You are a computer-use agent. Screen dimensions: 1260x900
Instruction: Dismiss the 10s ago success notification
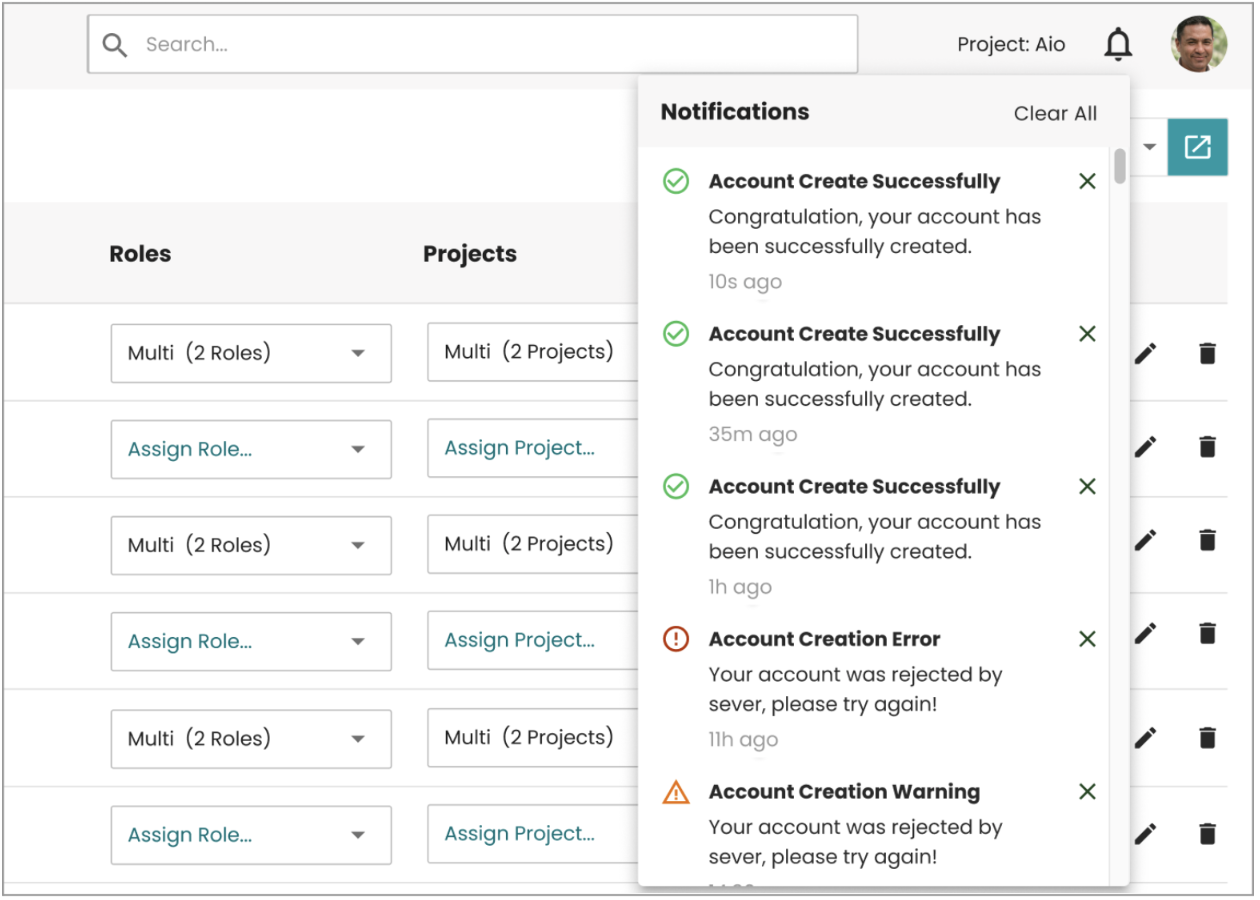[1087, 181]
